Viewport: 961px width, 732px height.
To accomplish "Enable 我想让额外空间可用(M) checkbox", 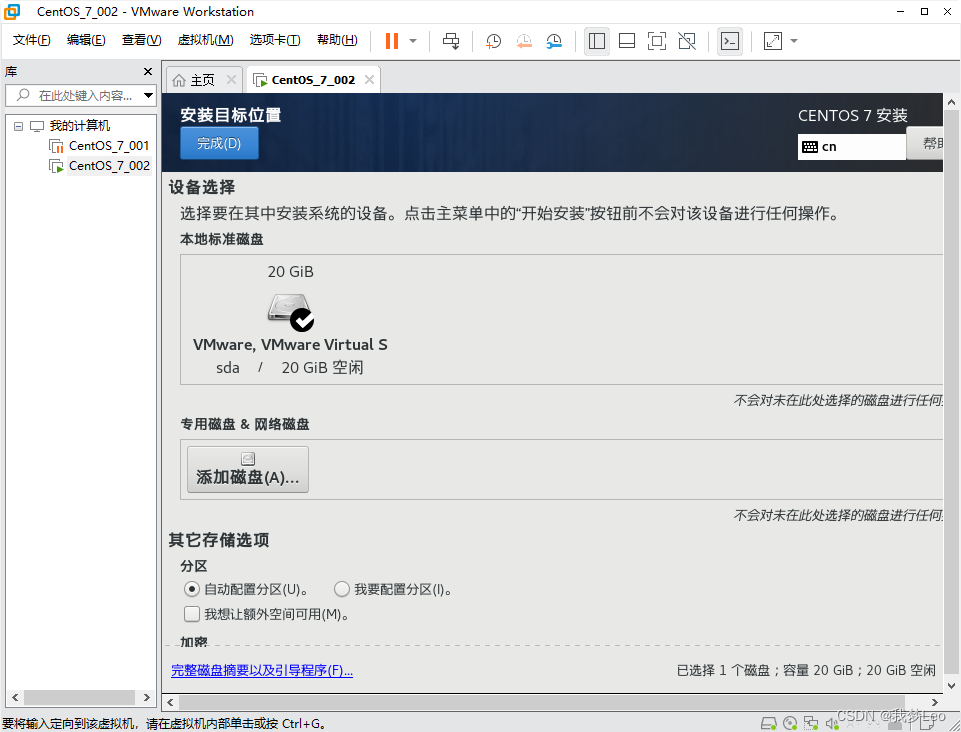I will click(x=192, y=614).
